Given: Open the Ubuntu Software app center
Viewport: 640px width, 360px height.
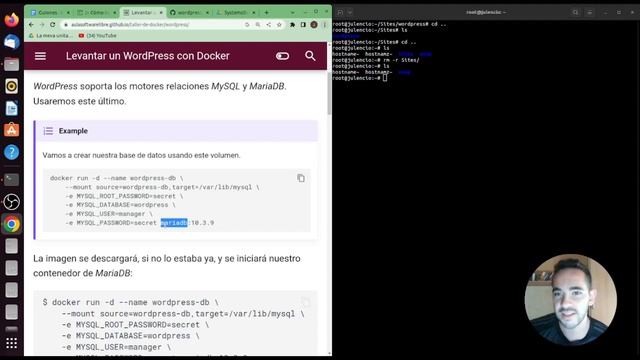Looking at the screenshot, I should [x=11, y=130].
